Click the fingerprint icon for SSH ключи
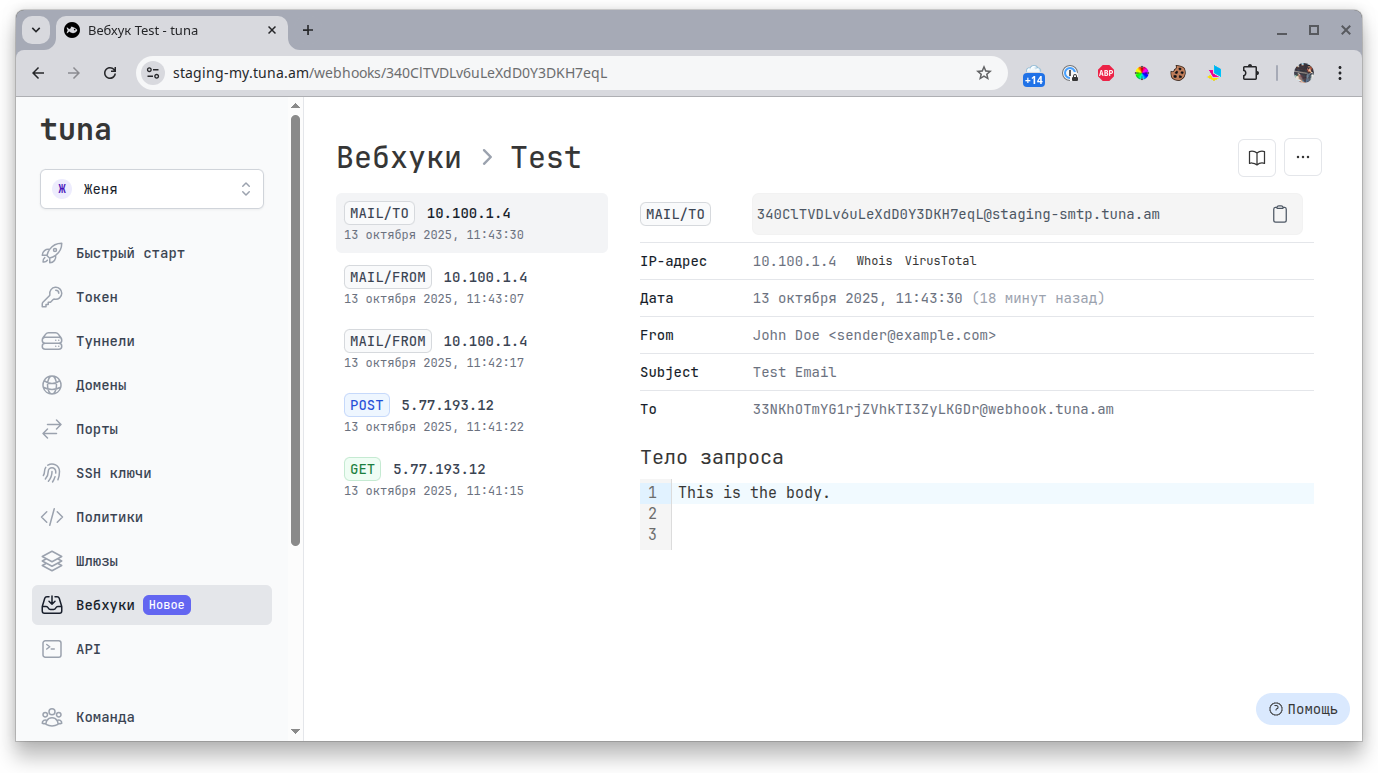 52,473
